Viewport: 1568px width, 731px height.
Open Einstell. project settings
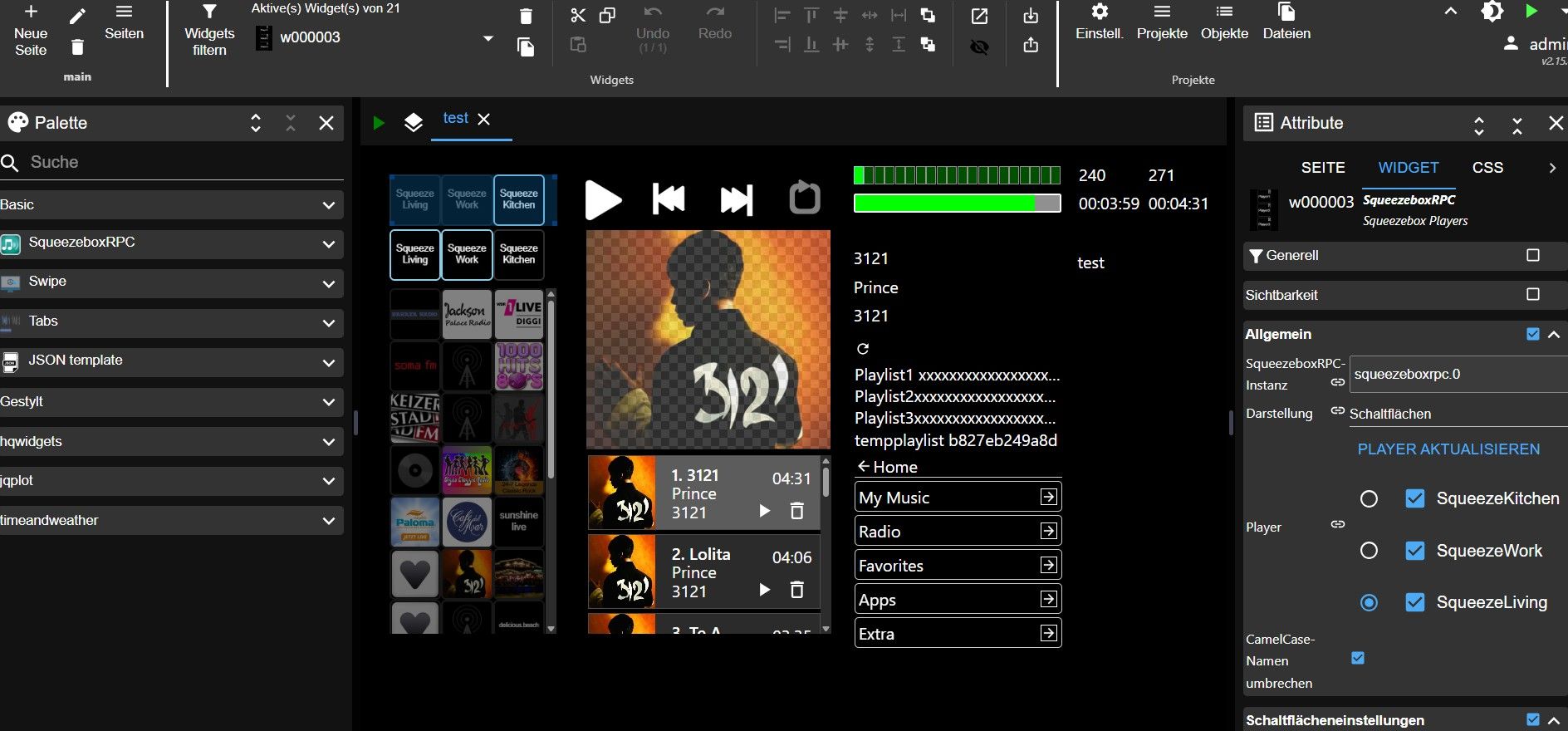coord(1100,23)
